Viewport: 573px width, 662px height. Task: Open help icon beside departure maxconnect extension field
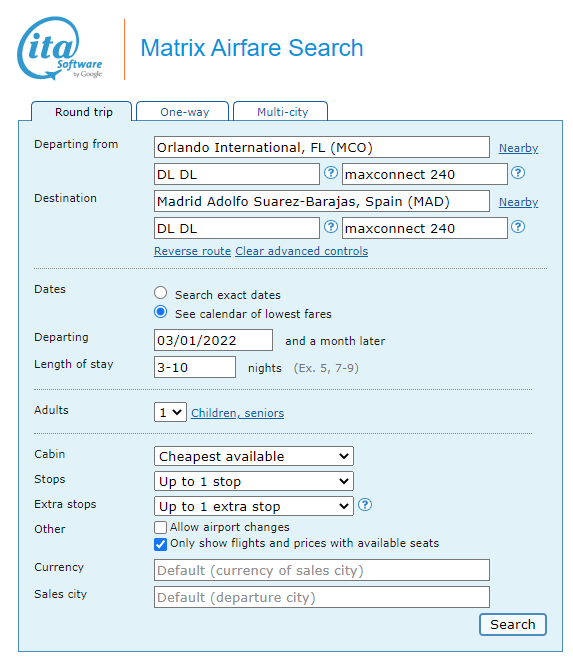click(518, 173)
